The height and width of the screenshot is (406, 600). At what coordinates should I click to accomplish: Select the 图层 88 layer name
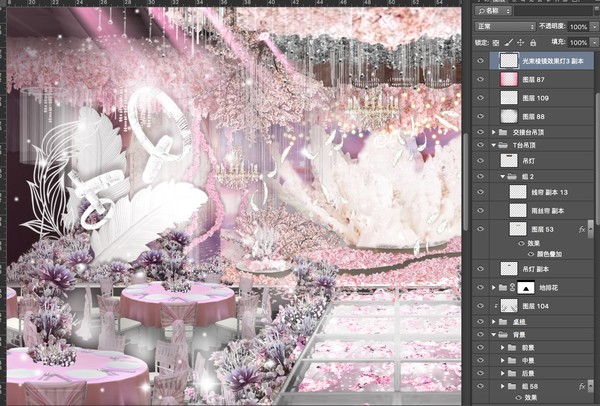pos(533,116)
